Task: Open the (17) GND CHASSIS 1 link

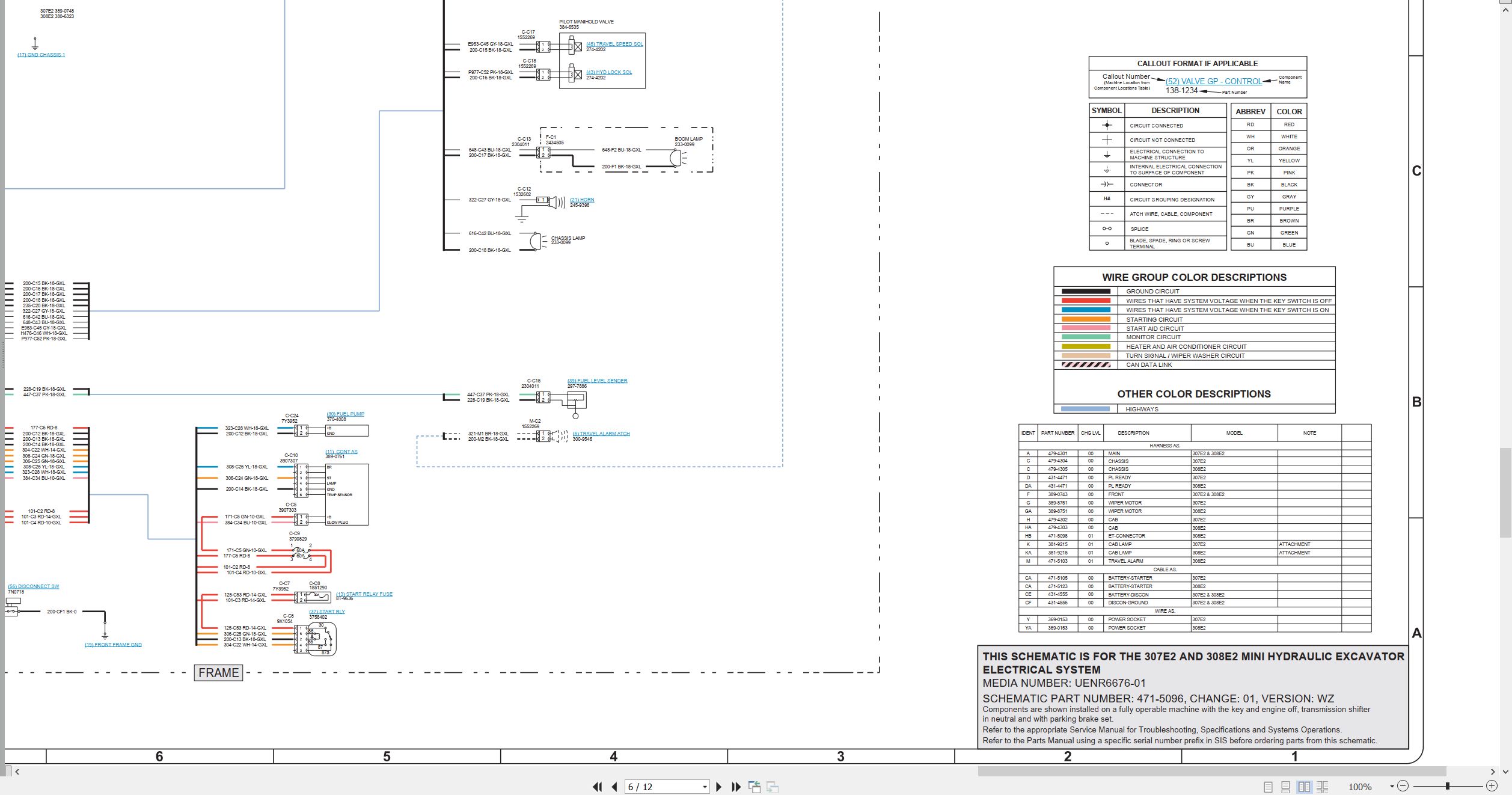Action: click(x=41, y=55)
